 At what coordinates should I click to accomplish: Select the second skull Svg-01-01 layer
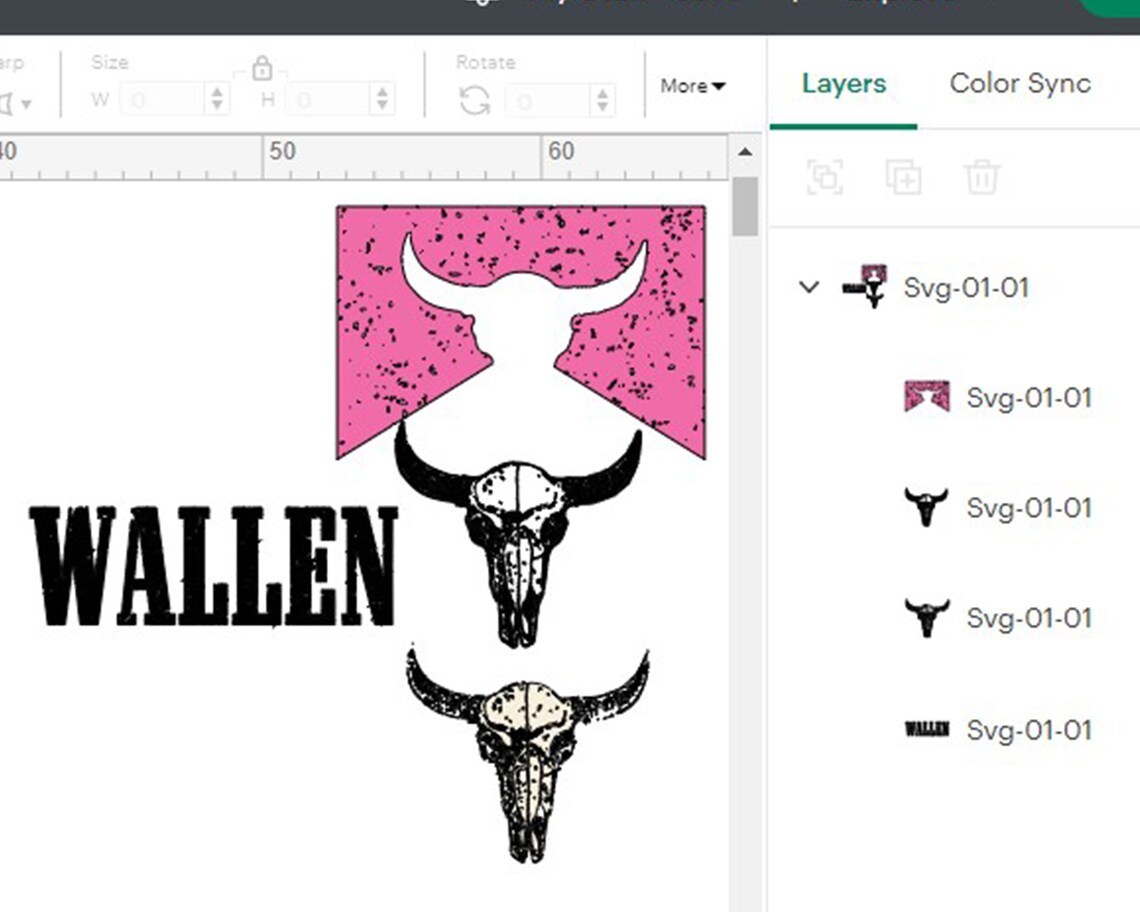[x=1028, y=618]
